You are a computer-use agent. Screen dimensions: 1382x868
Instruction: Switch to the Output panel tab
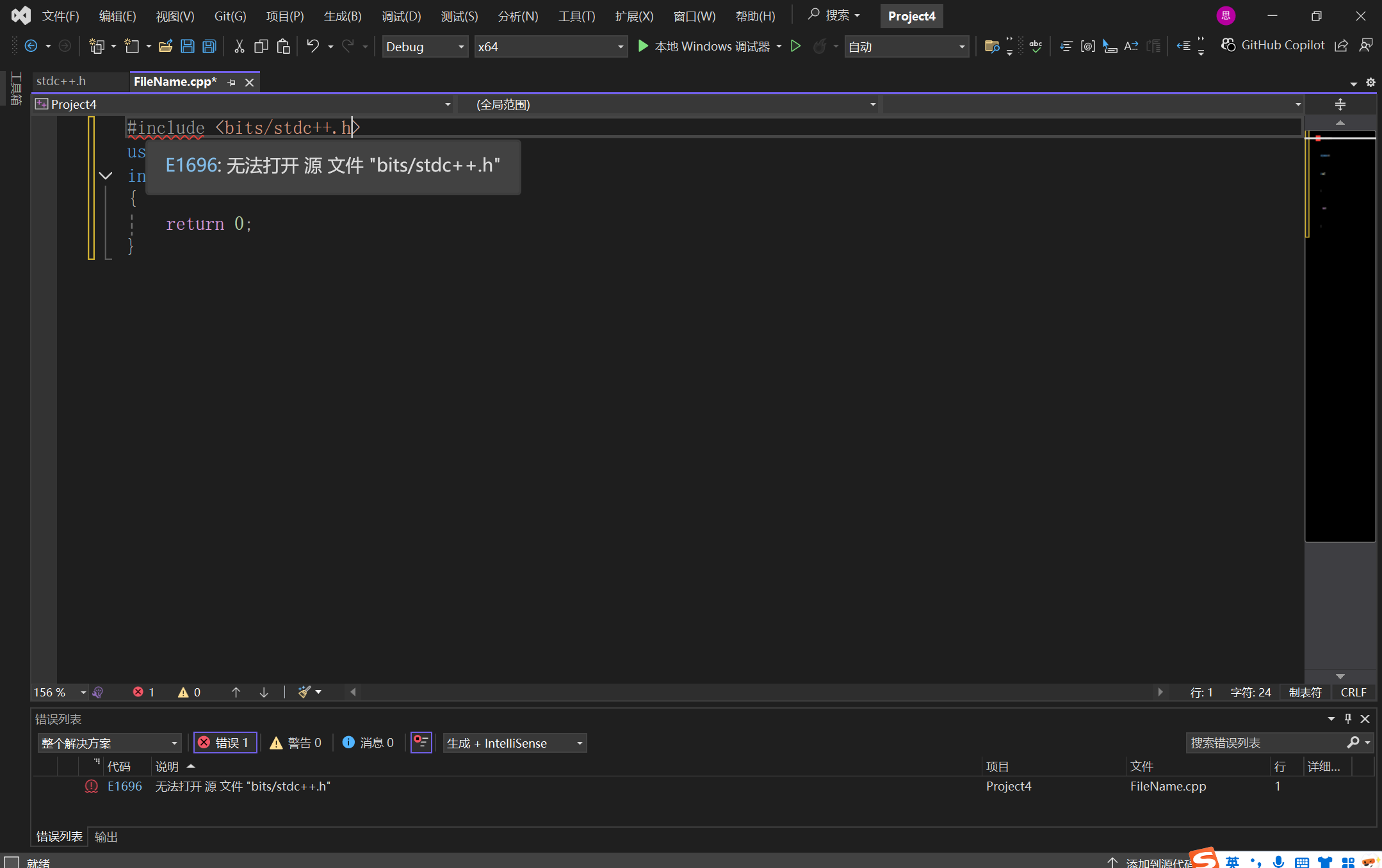pyautogui.click(x=106, y=837)
